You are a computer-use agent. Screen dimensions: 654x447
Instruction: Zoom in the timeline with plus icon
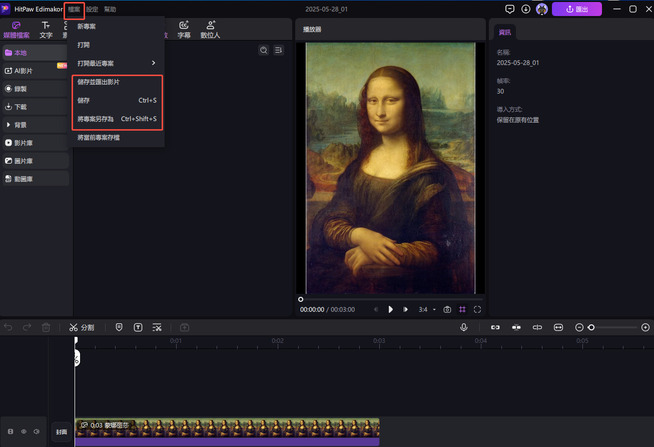tap(645, 327)
